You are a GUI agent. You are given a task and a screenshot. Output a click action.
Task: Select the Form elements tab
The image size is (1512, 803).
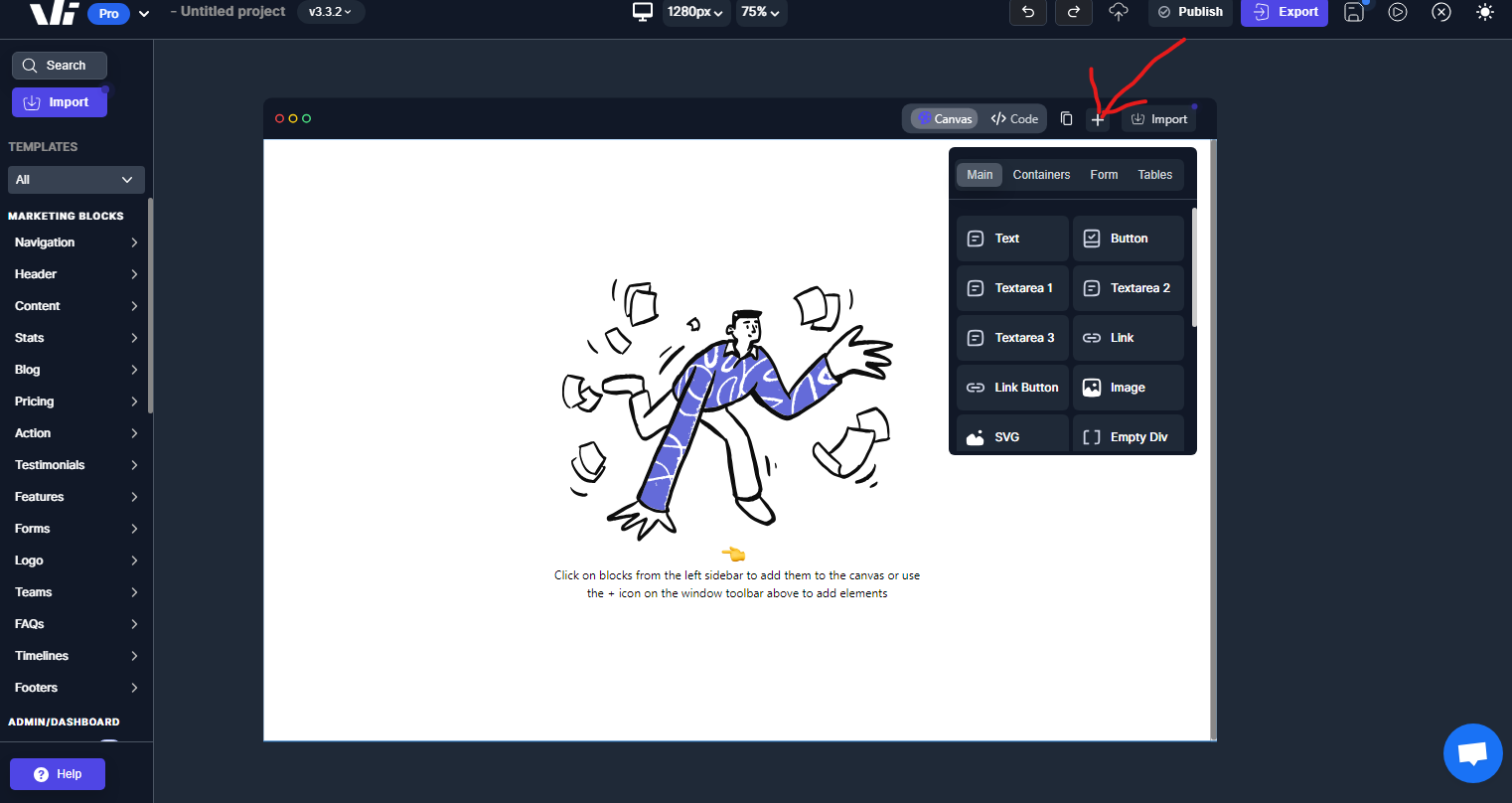point(1104,175)
